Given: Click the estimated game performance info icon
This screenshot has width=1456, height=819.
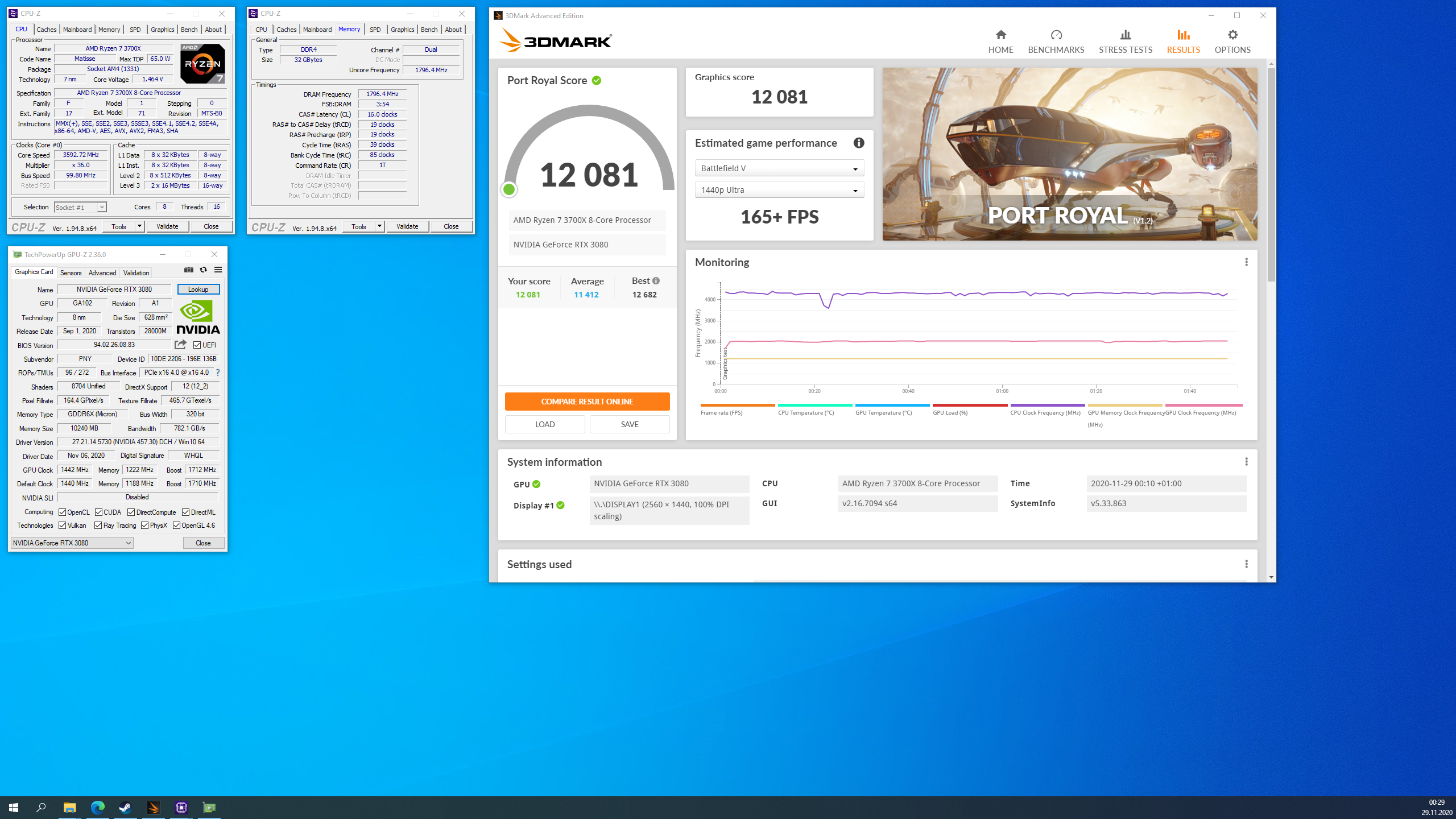Looking at the screenshot, I should coord(859,143).
